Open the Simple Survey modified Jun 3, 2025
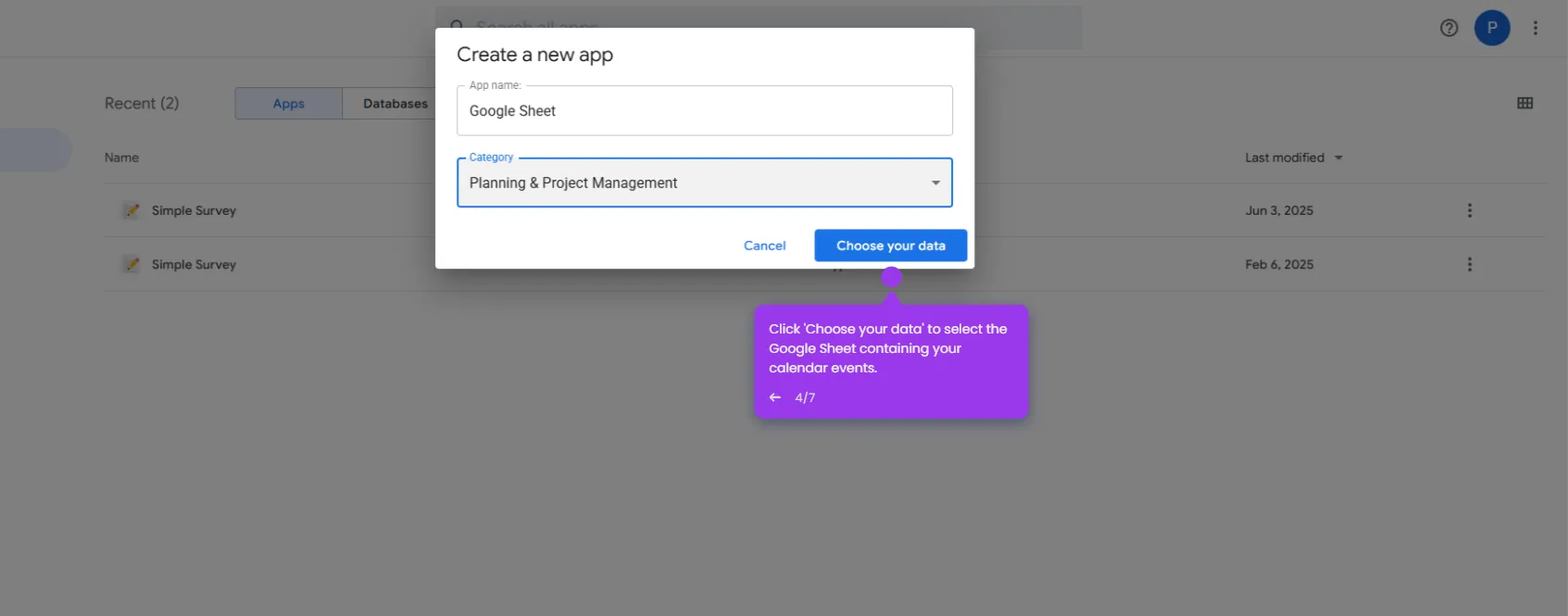 click(194, 210)
